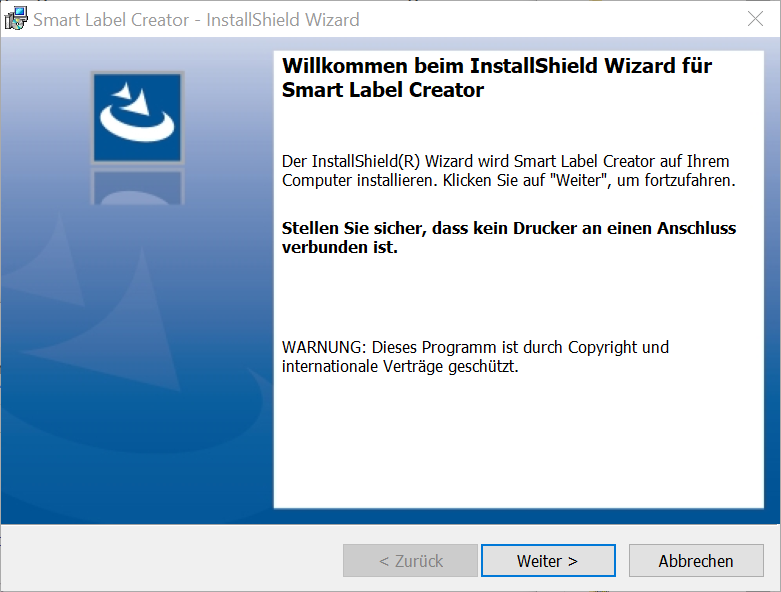Click the mirrored logo reflection below the logo
This screenshot has width=781, height=592.
(x=137, y=187)
